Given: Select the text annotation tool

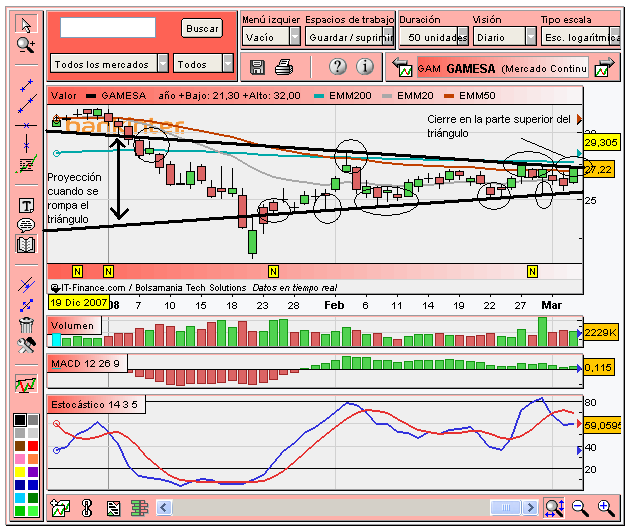Looking at the screenshot, I should coord(26,206).
